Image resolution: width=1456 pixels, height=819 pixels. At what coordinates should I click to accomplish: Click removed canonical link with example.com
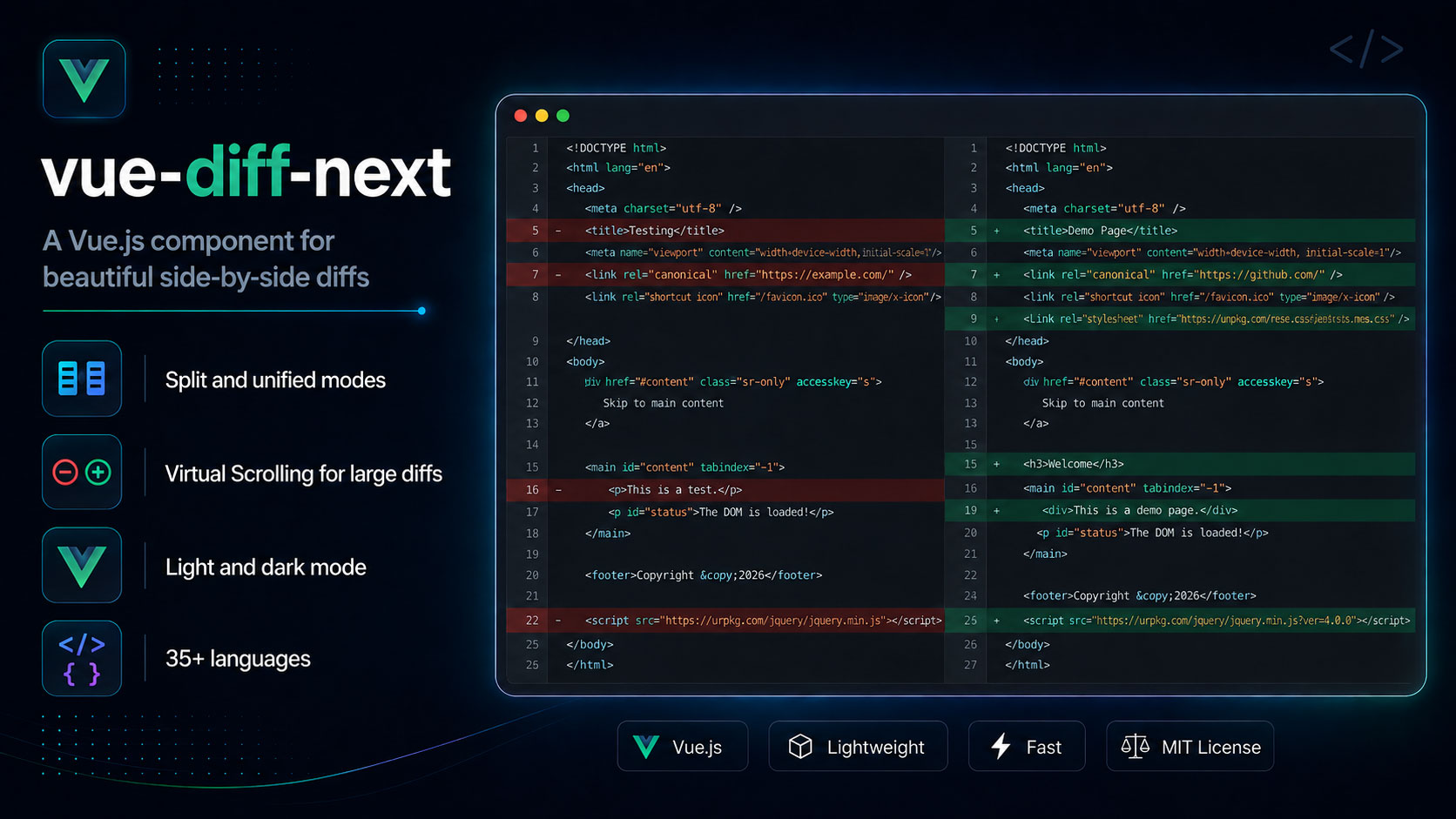[725, 275]
